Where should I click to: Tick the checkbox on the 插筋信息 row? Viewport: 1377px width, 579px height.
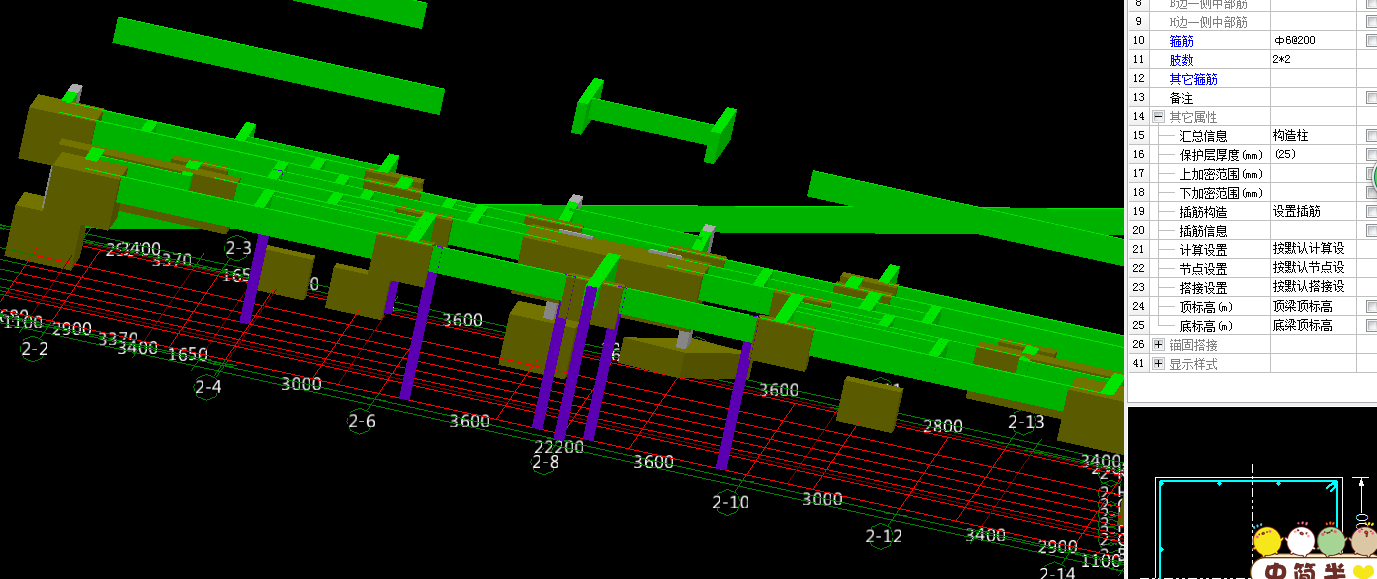pyautogui.click(x=1372, y=230)
